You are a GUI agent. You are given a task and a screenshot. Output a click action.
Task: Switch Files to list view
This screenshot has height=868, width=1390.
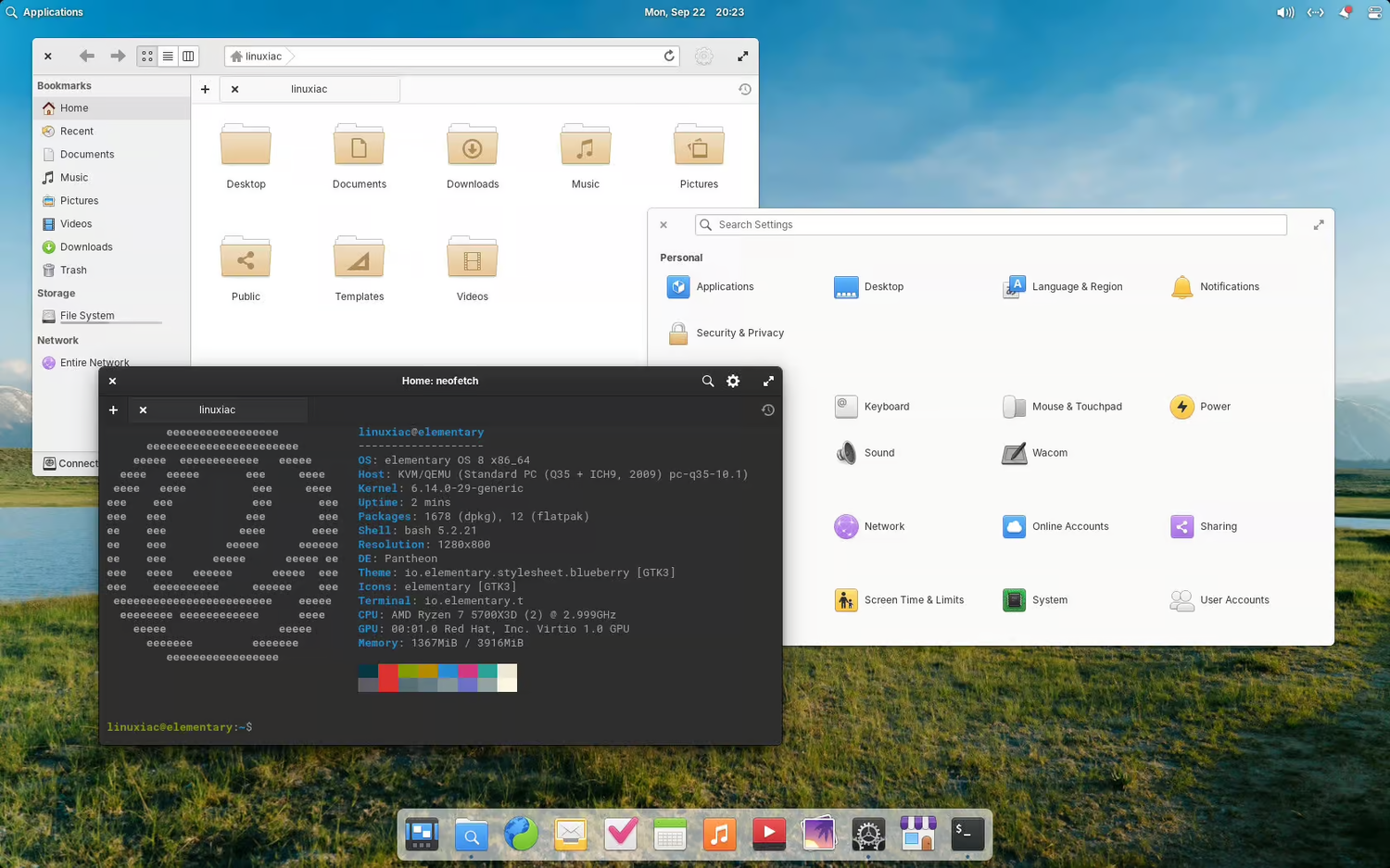pyautogui.click(x=168, y=57)
